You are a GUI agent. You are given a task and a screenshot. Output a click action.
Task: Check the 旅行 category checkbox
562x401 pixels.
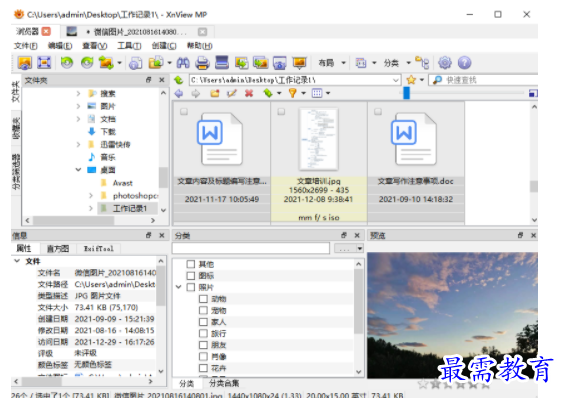pos(204,334)
